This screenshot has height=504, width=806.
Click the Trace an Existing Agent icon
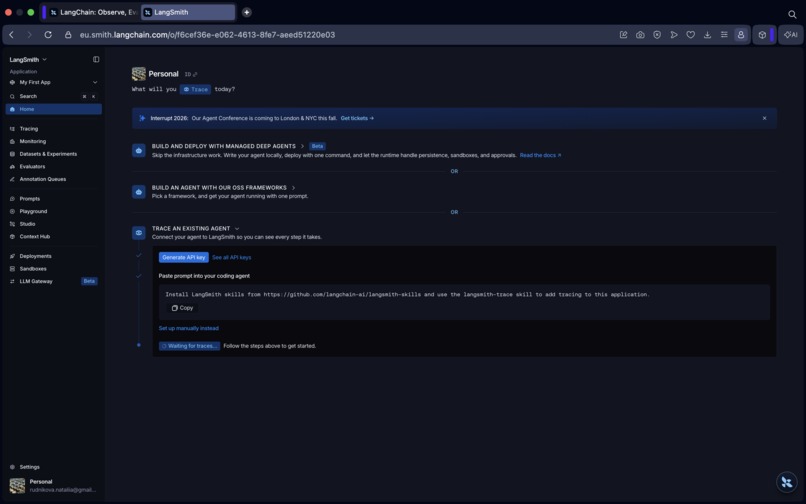point(139,232)
